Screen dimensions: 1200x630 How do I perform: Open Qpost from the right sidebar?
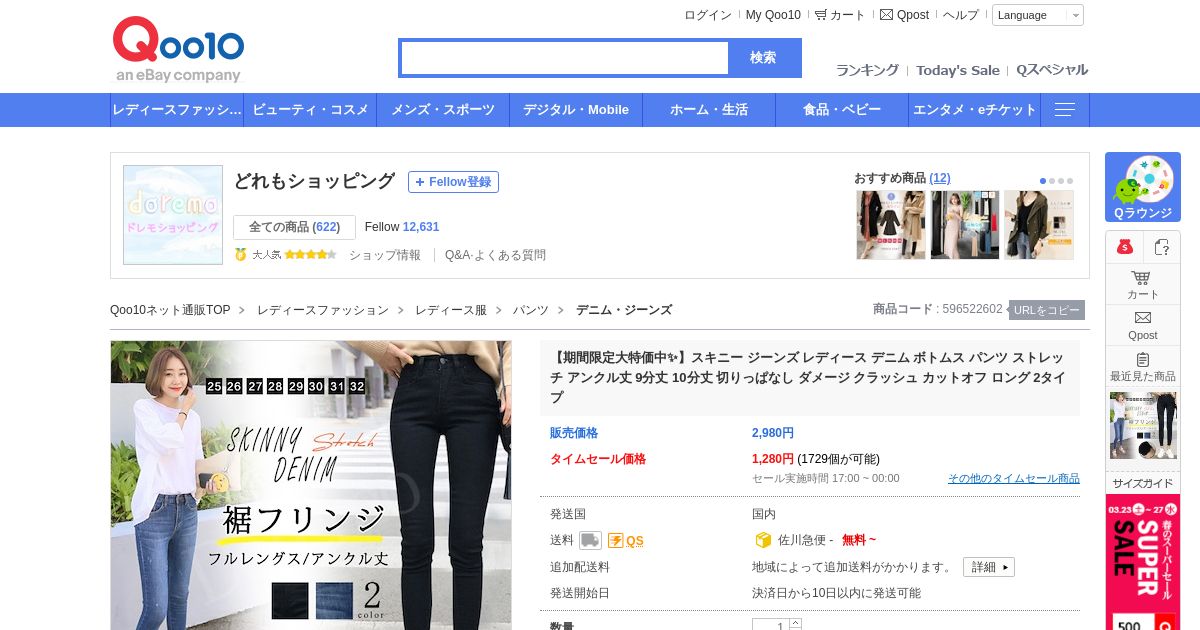point(1143,326)
